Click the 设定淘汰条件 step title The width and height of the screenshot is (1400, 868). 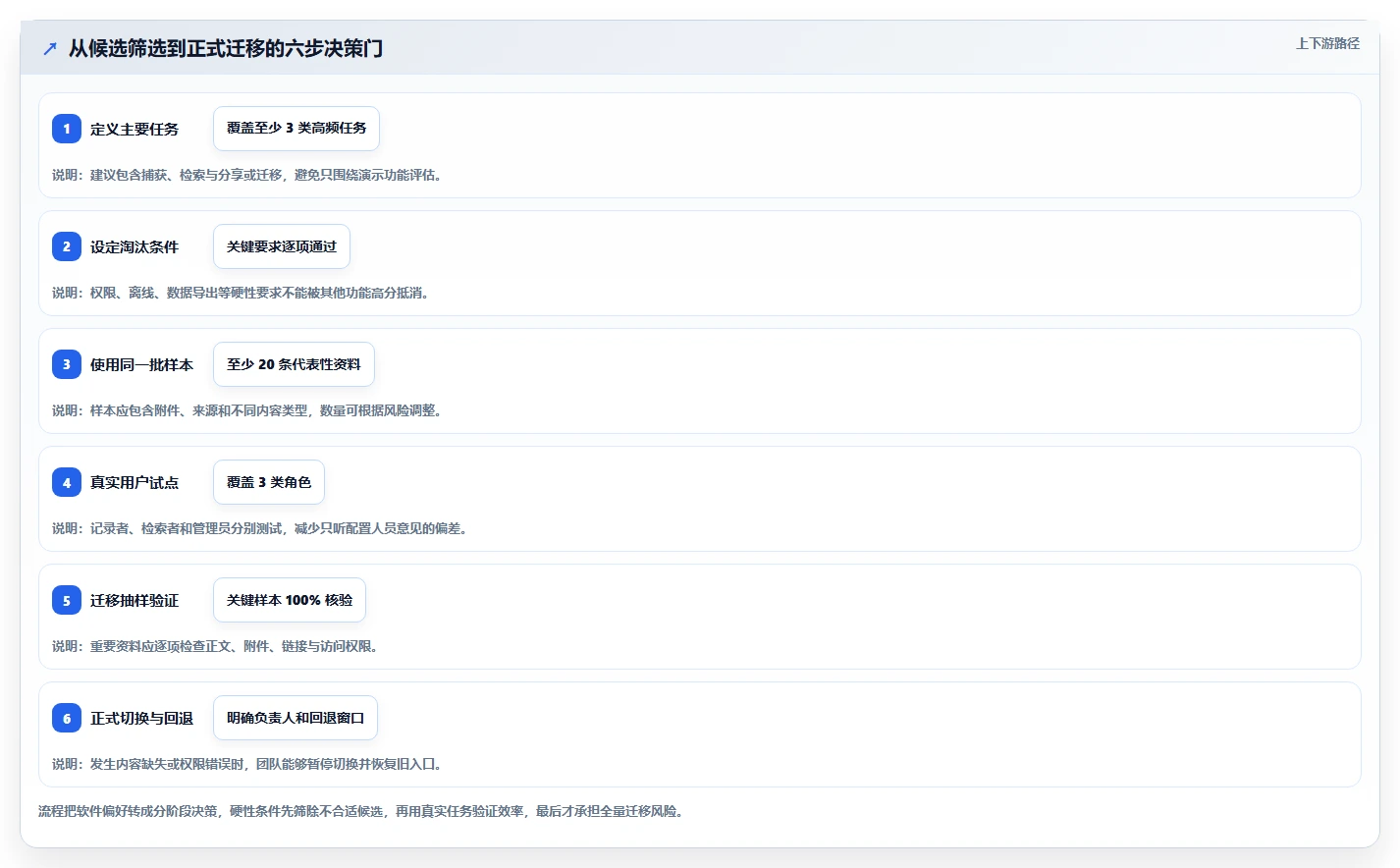(x=135, y=246)
